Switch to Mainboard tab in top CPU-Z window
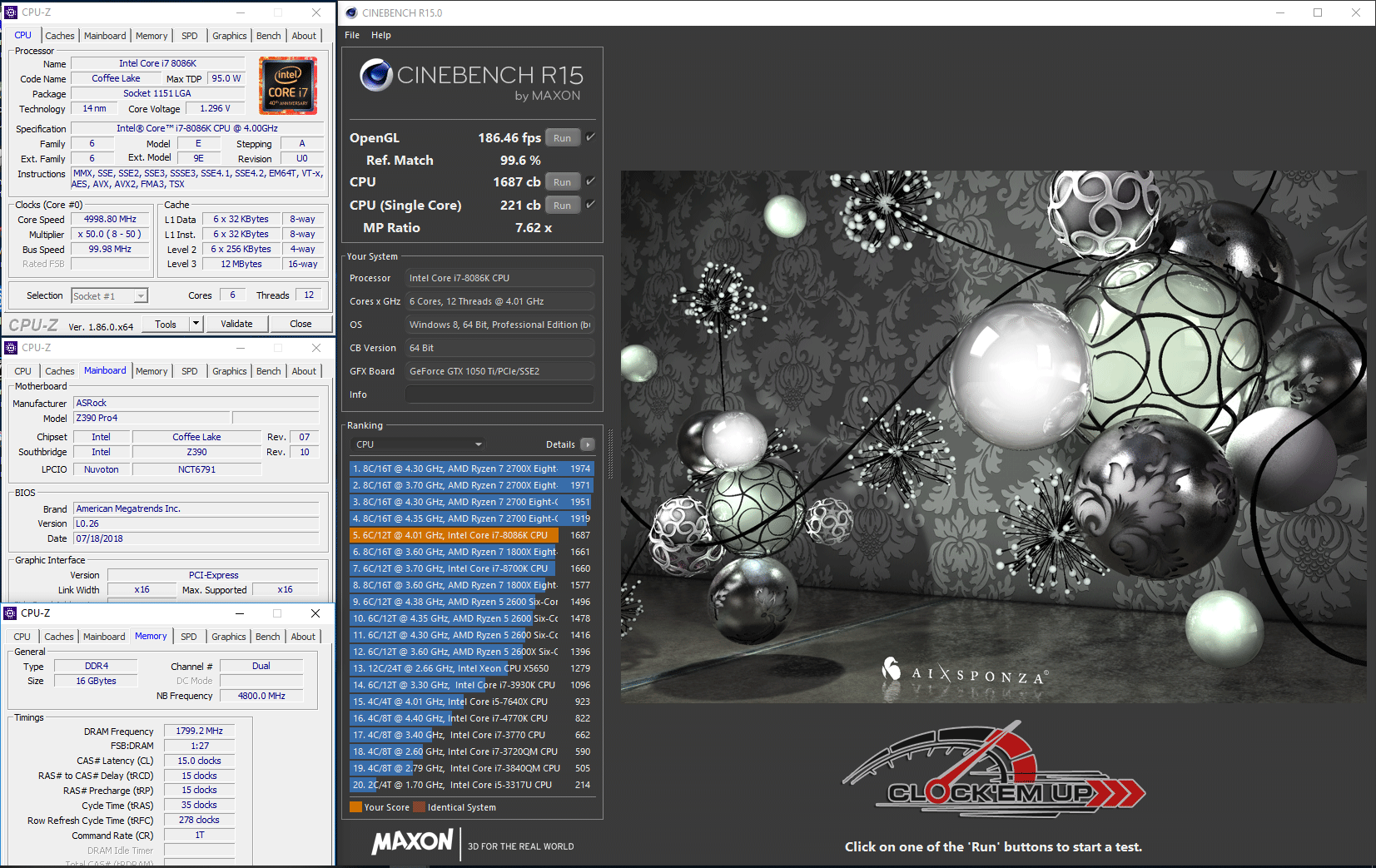Screen dimensions: 1376x868 click(105, 36)
